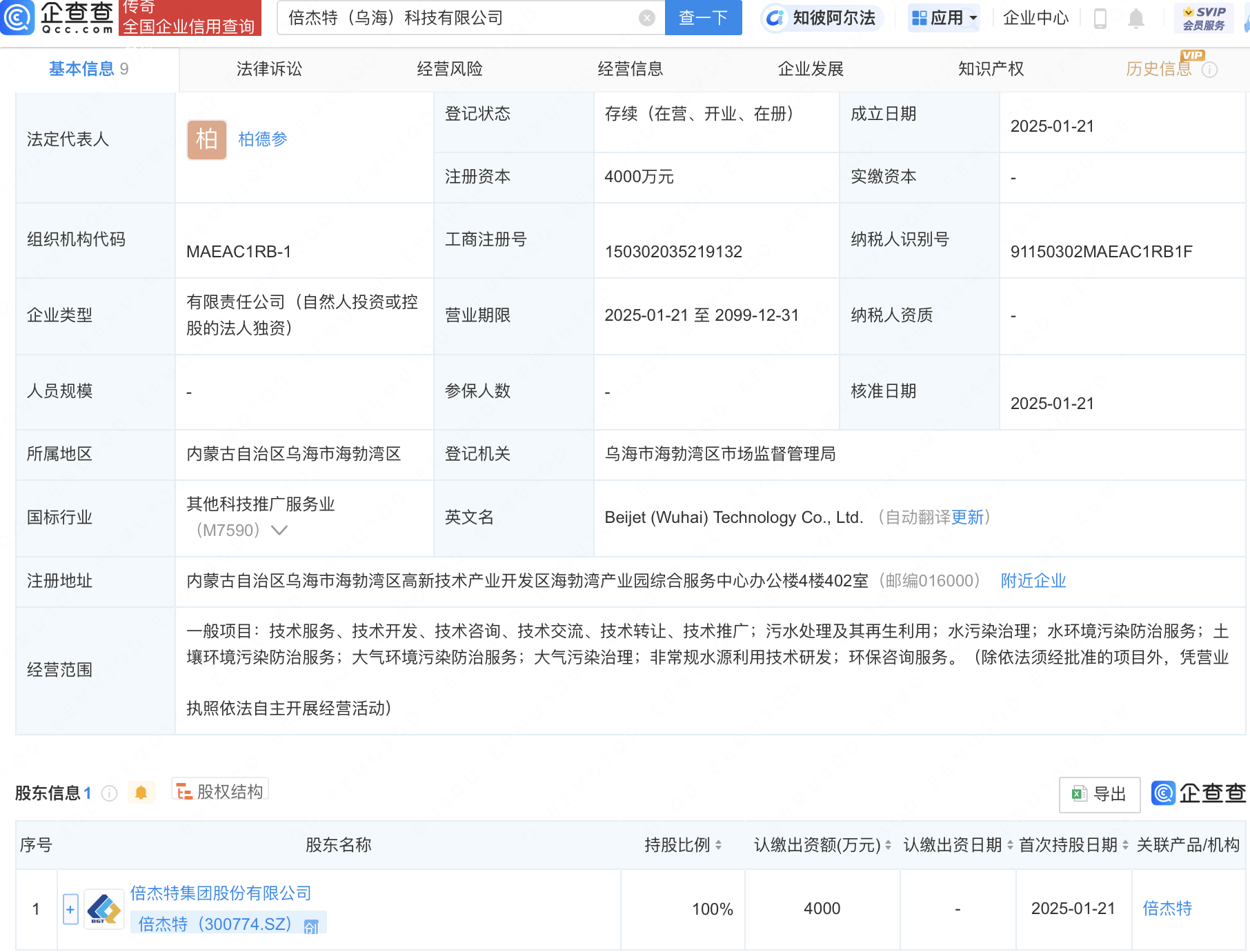Expand the 国标行业 M7590 chevron
The image size is (1250, 952).
[279, 530]
